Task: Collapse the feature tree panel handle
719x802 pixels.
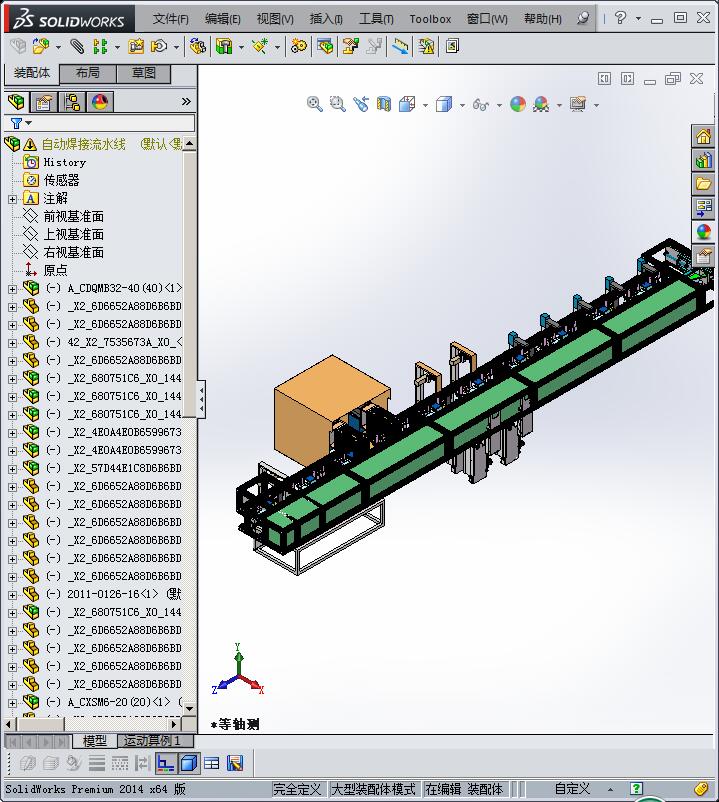Action: click(x=201, y=399)
